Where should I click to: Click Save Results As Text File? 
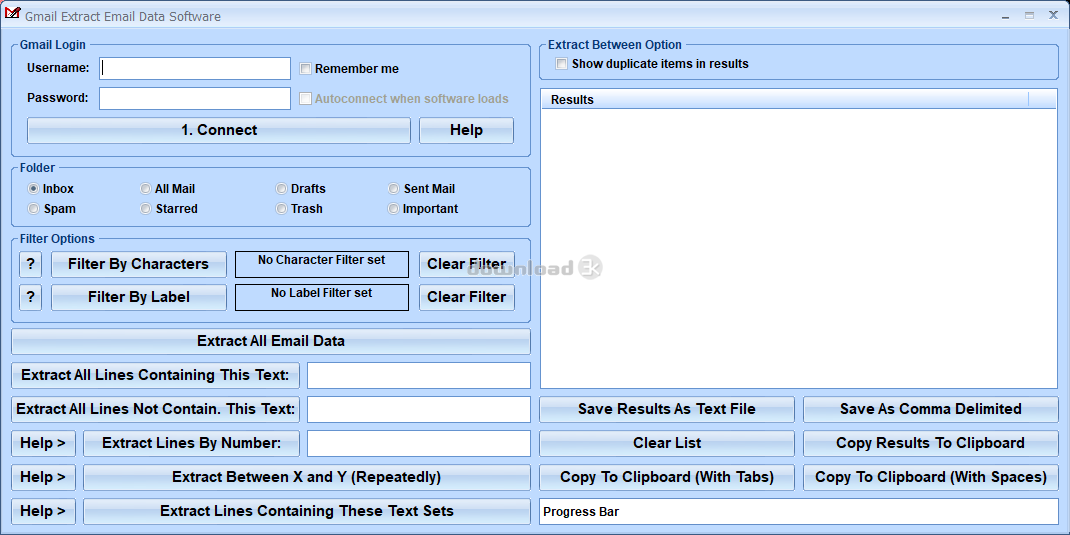(x=667, y=409)
